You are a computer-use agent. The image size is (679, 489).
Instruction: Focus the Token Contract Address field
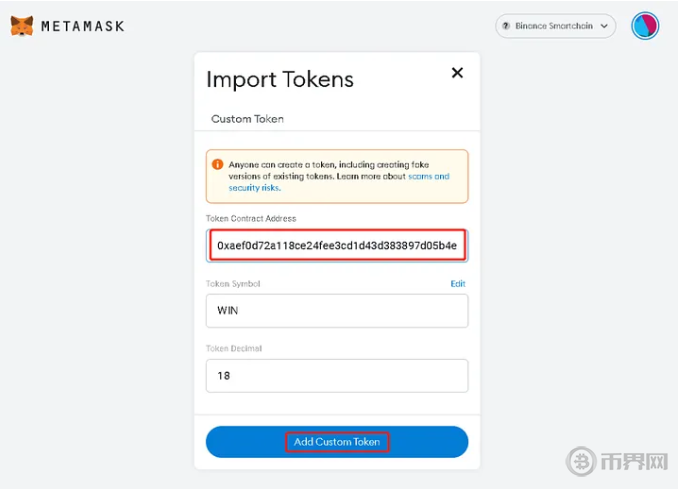(336, 245)
